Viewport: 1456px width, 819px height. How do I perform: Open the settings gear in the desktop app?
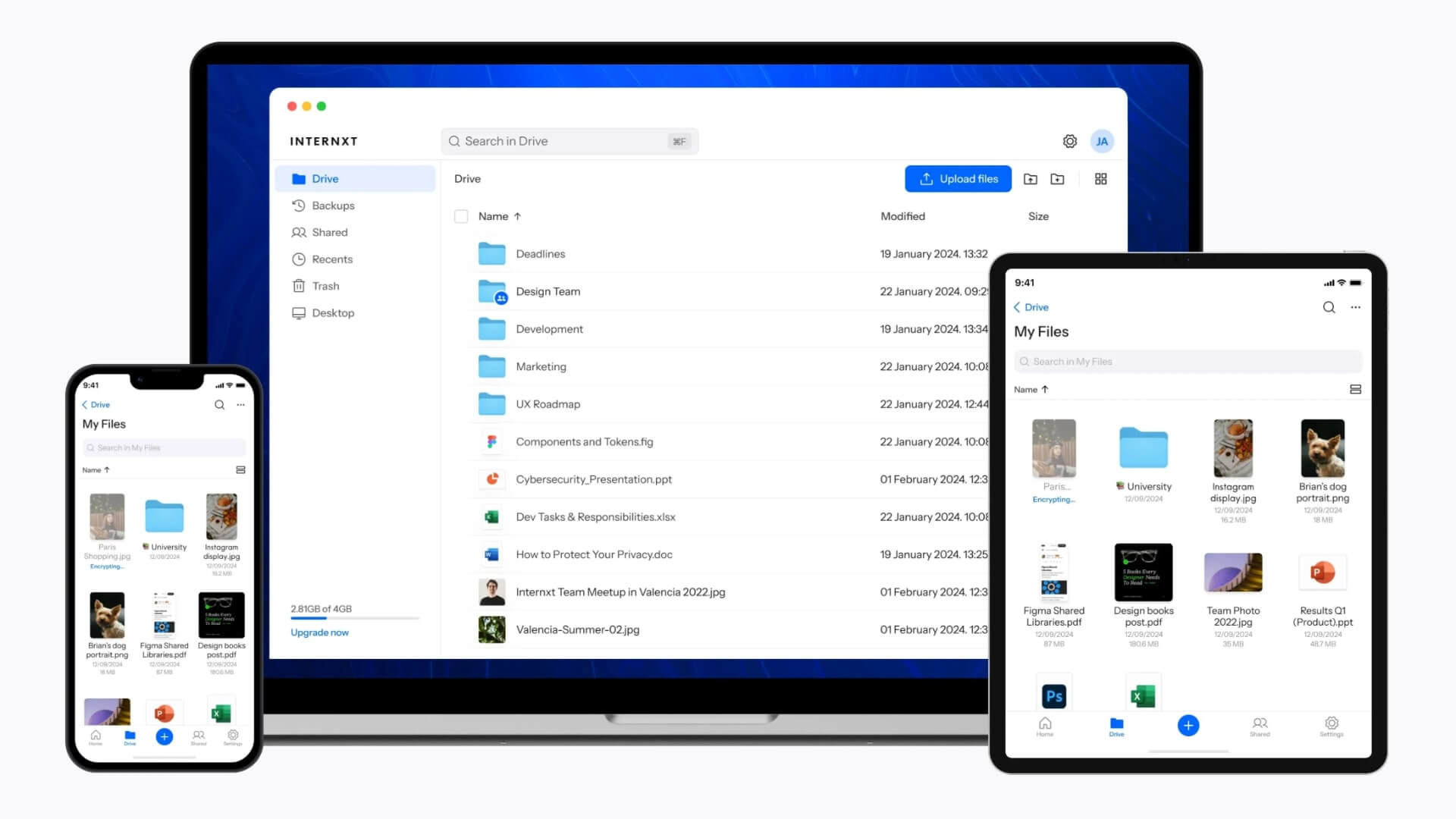coord(1069,141)
